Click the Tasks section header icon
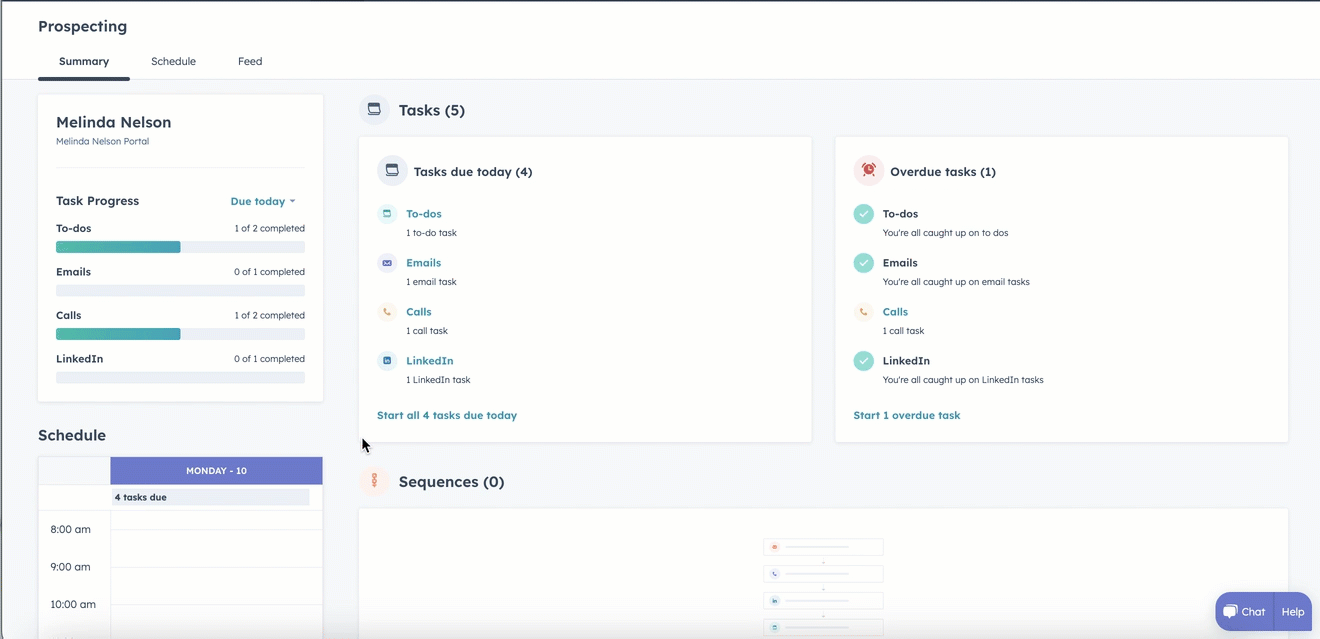Image resolution: width=1320 pixels, height=639 pixels. click(373, 109)
